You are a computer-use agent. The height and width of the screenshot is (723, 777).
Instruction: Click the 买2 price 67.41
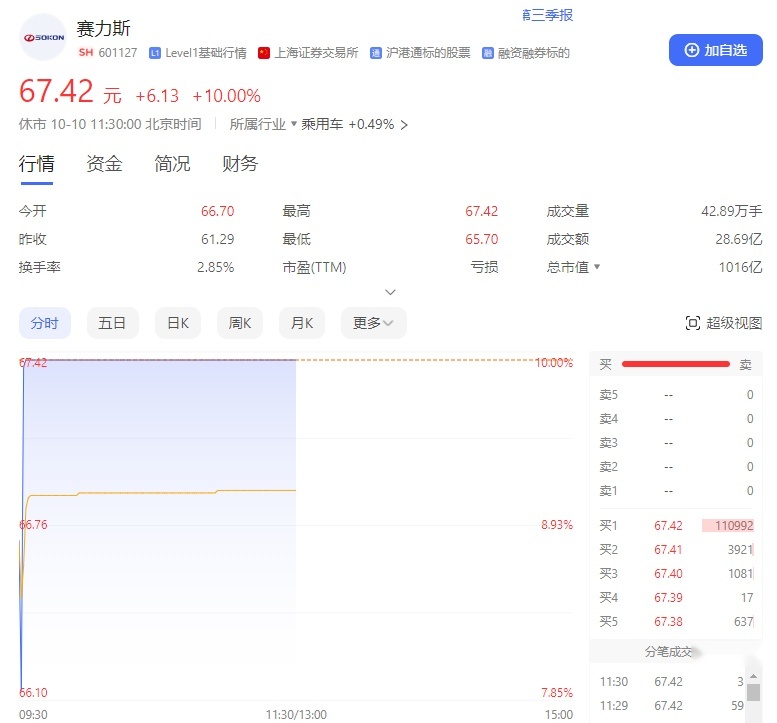(x=668, y=550)
